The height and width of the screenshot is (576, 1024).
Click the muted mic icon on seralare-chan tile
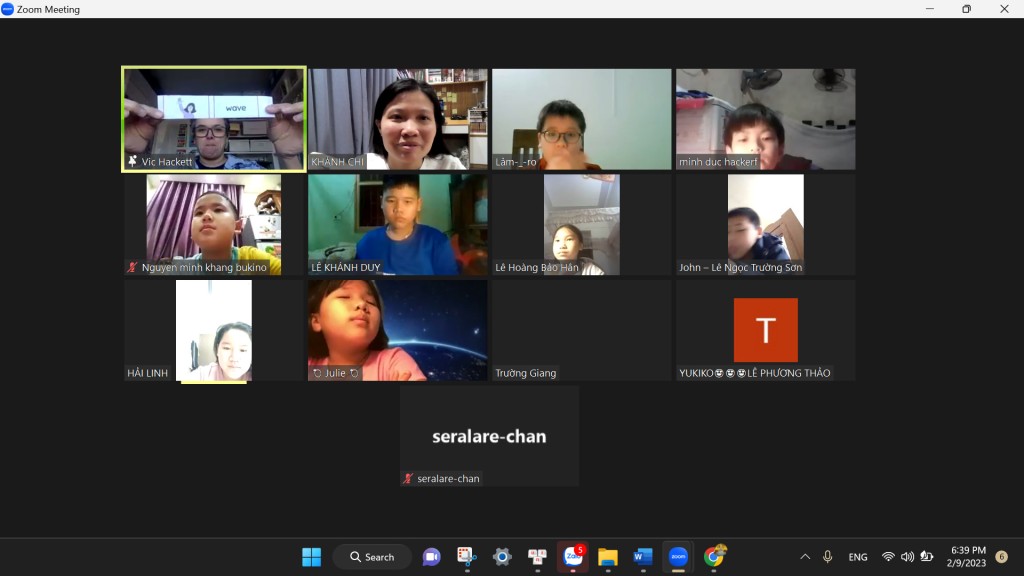tap(408, 479)
